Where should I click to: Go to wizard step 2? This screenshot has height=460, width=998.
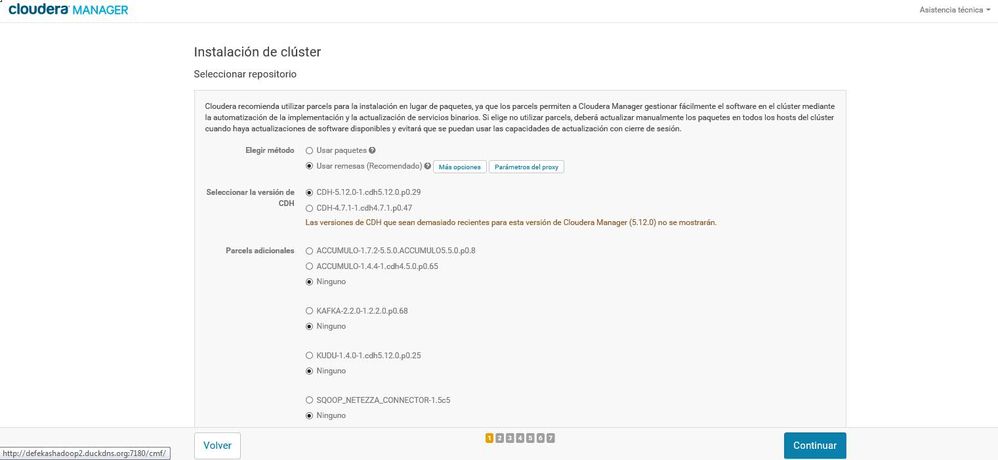(500, 438)
